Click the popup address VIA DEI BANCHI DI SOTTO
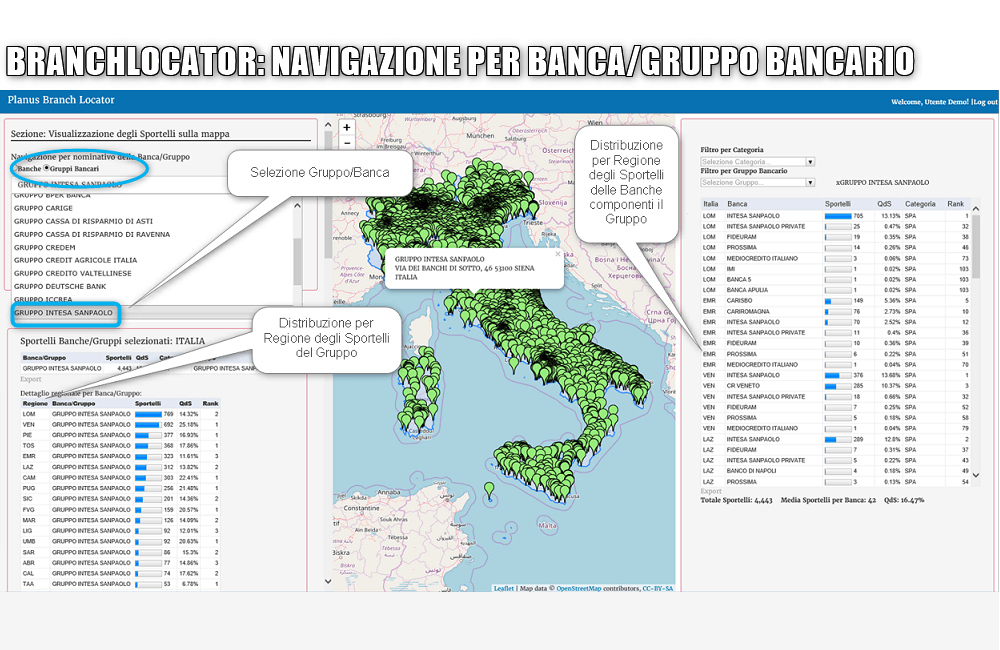The width and height of the screenshot is (1000, 650). click(464, 269)
